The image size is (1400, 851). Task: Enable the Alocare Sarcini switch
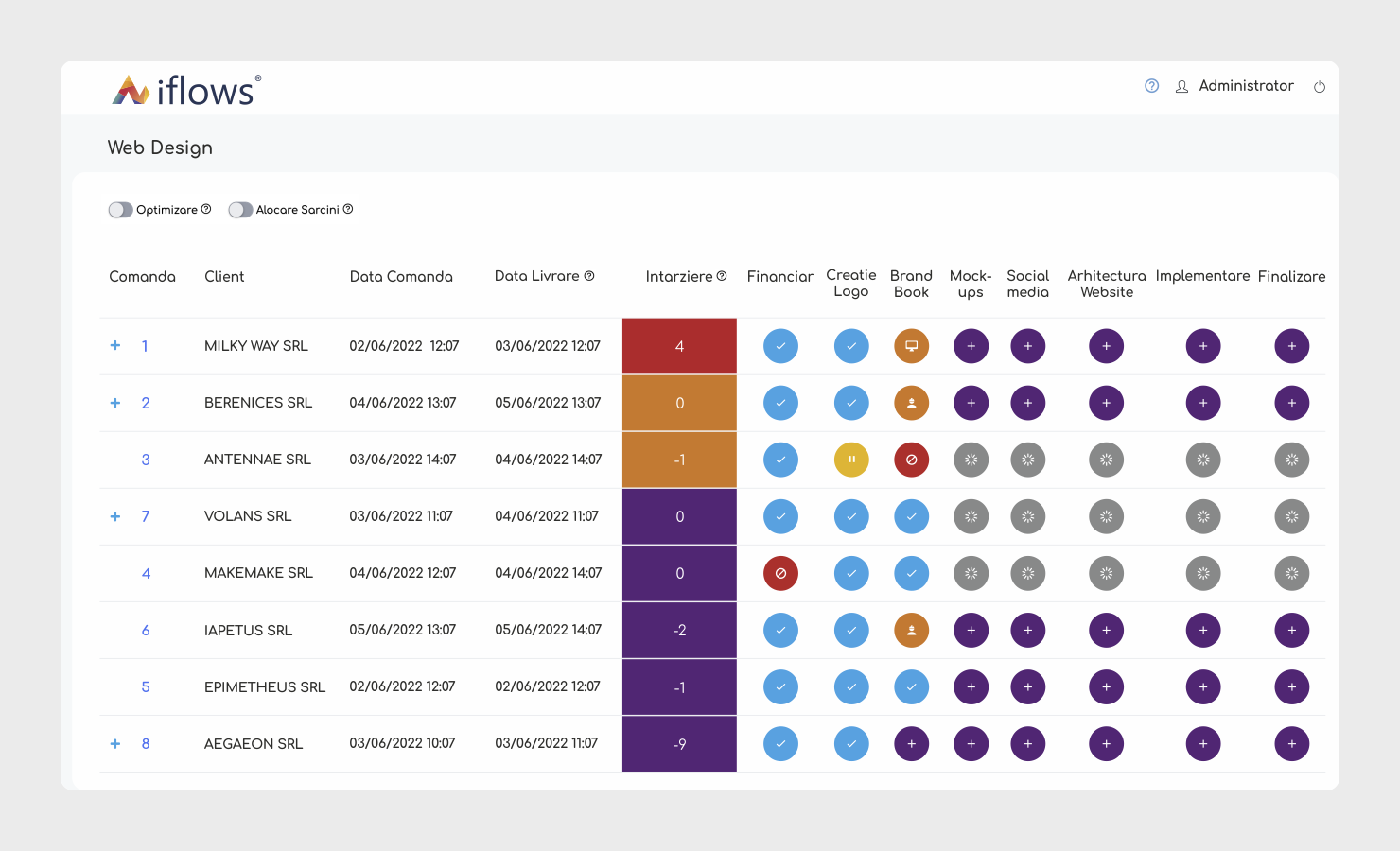[240, 210]
